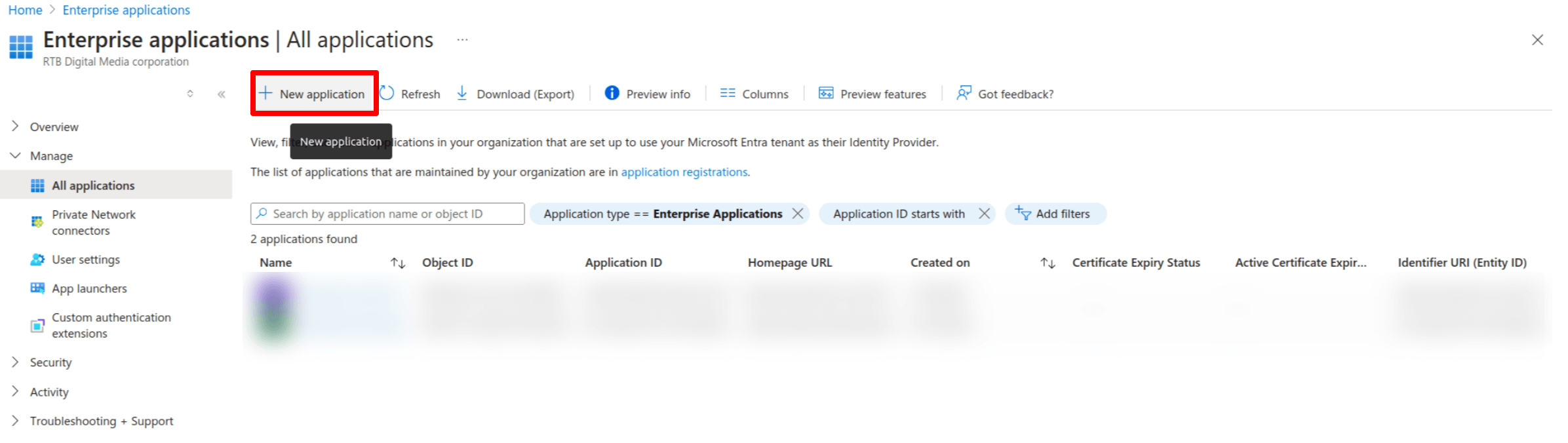
Task: Click the New application button
Action: (314, 94)
